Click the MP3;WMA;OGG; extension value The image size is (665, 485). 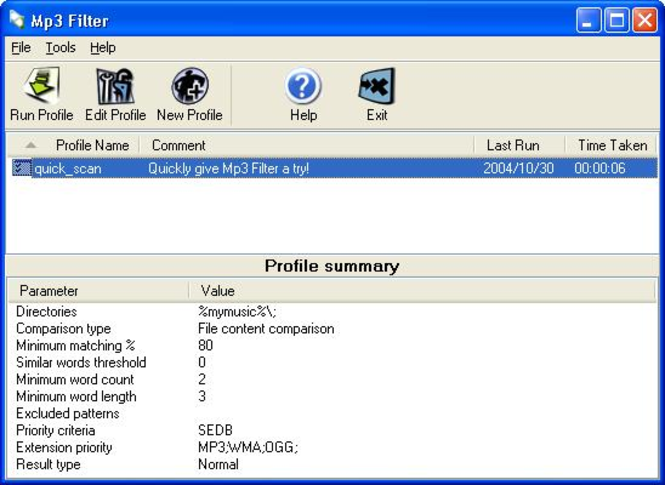coord(248,447)
